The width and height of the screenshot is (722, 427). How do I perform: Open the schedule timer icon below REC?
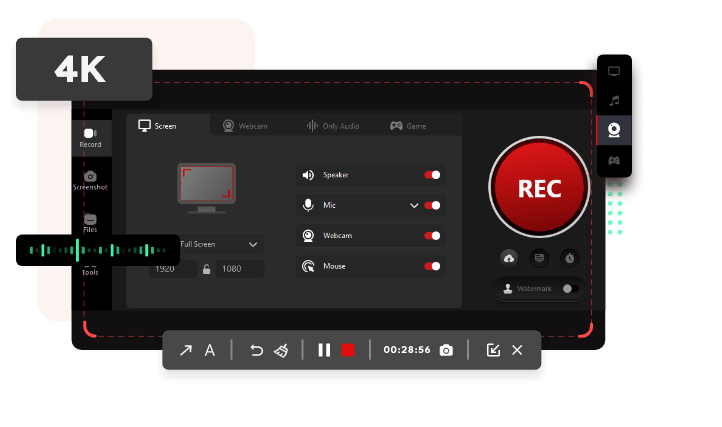[x=569, y=258]
